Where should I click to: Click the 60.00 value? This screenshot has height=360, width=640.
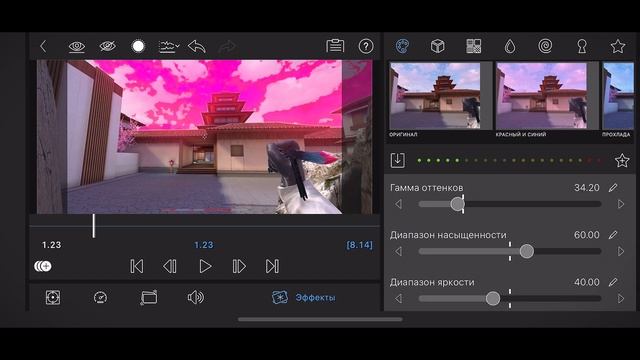pyautogui.click(x=587, y=235)
